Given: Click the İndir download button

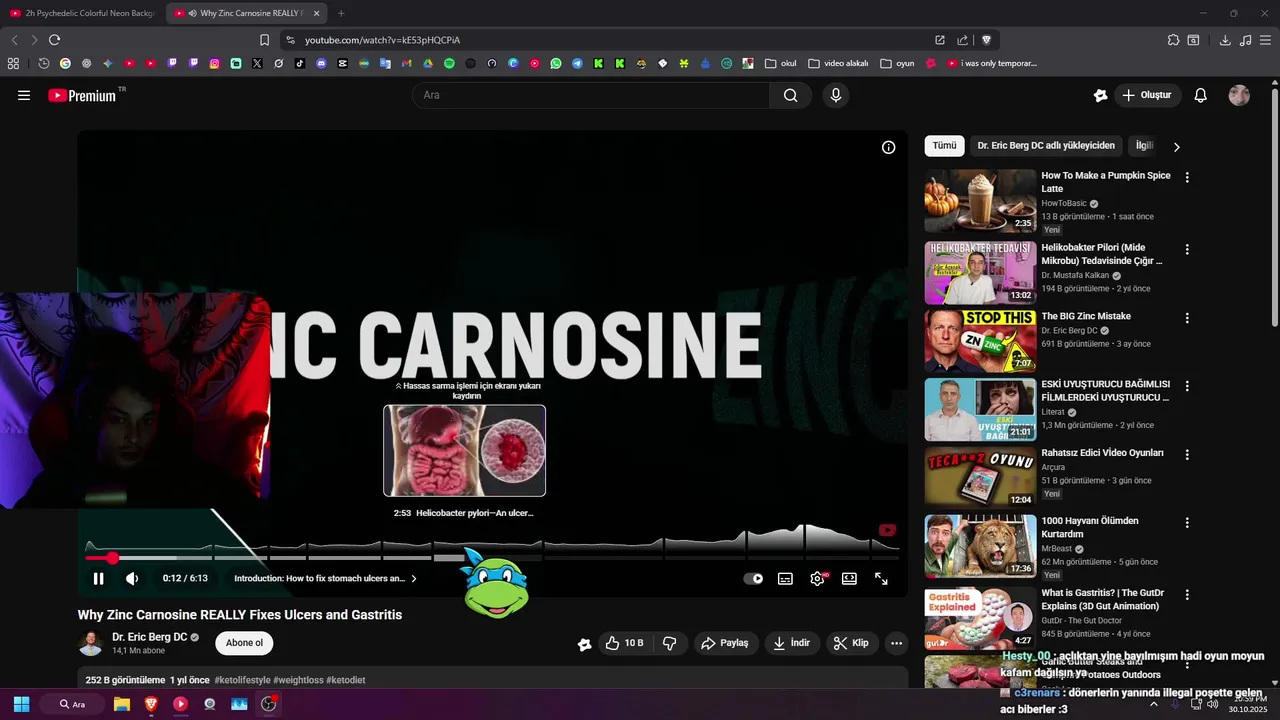Looking at the screenshot, I should tap(791, 643).
